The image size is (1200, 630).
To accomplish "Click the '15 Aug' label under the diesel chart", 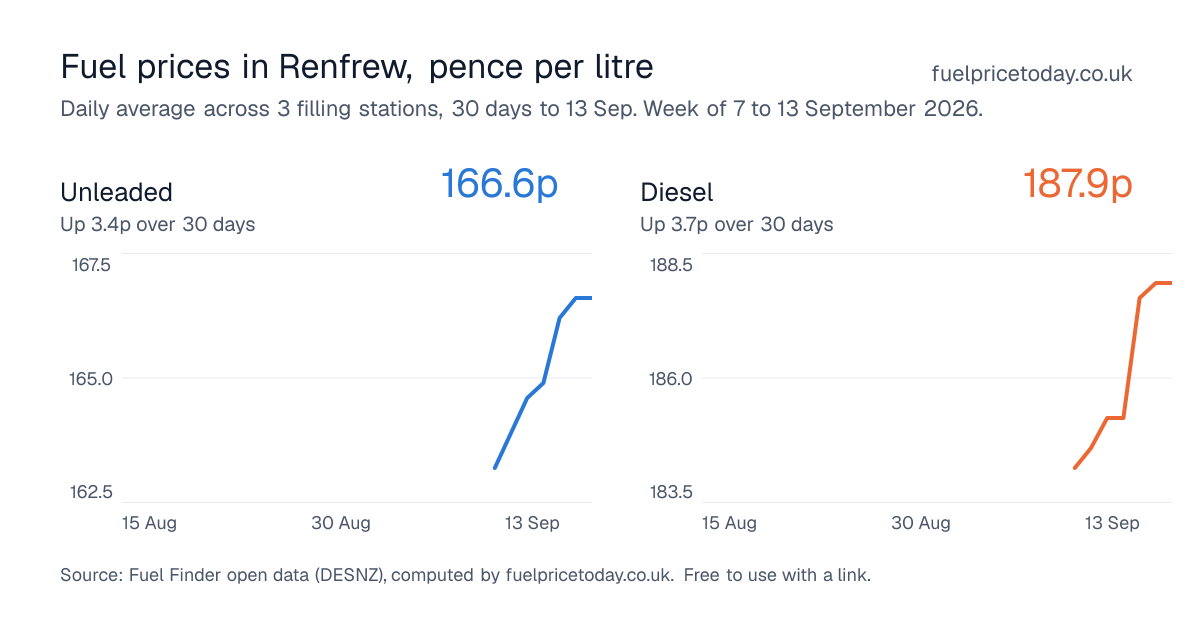I will (x=729, y=523).
